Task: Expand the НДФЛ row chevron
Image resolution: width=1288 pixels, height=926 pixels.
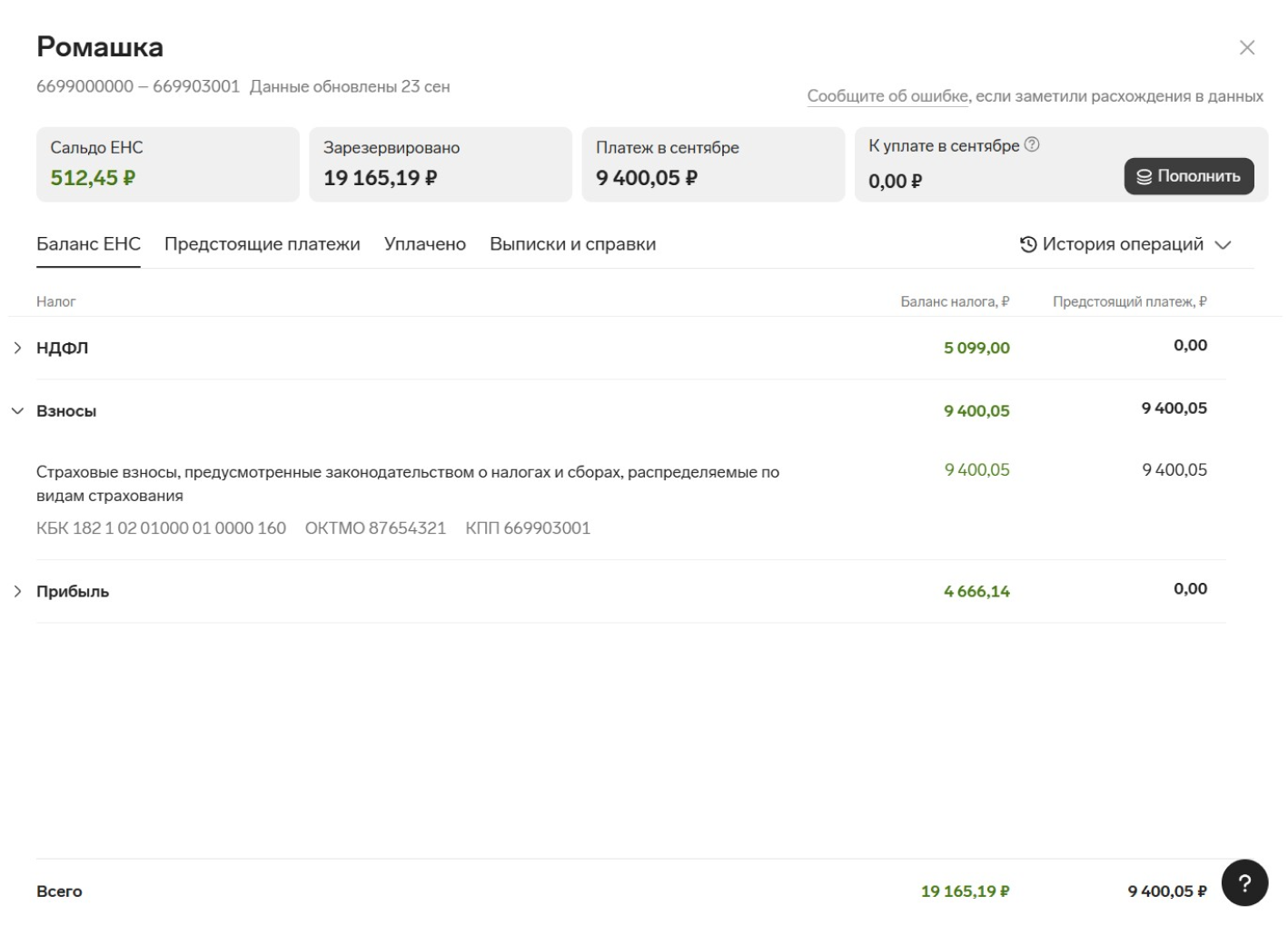Action: tap(17, 348)
